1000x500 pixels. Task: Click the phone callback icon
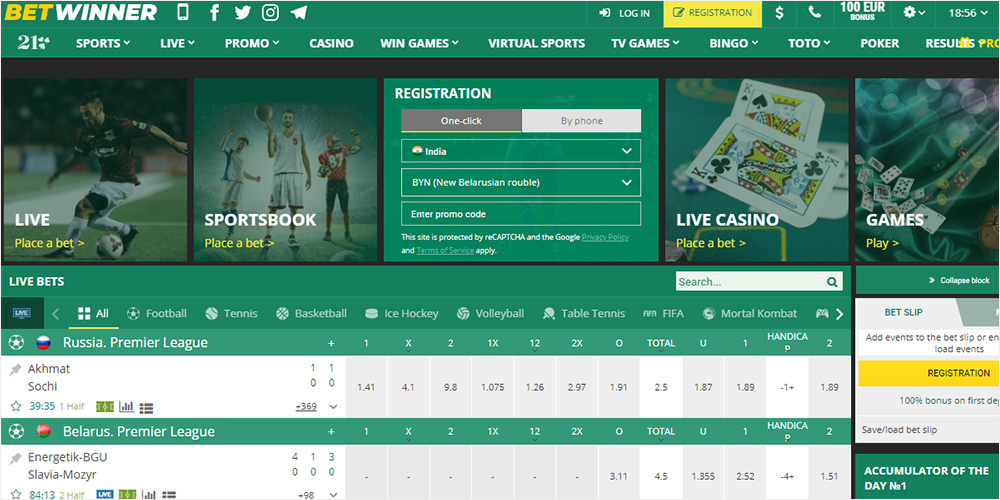[x=814, y=12]
